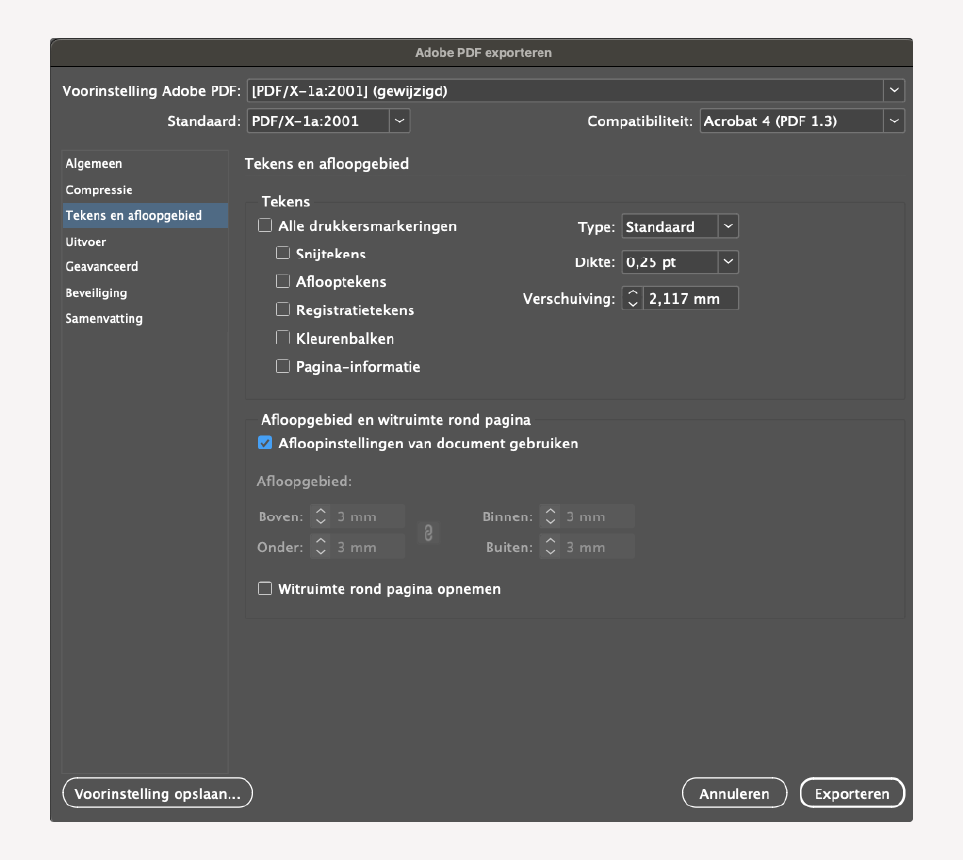Select the Uitvoer section
Screen dimensions: 963x860
coord(145,241)
